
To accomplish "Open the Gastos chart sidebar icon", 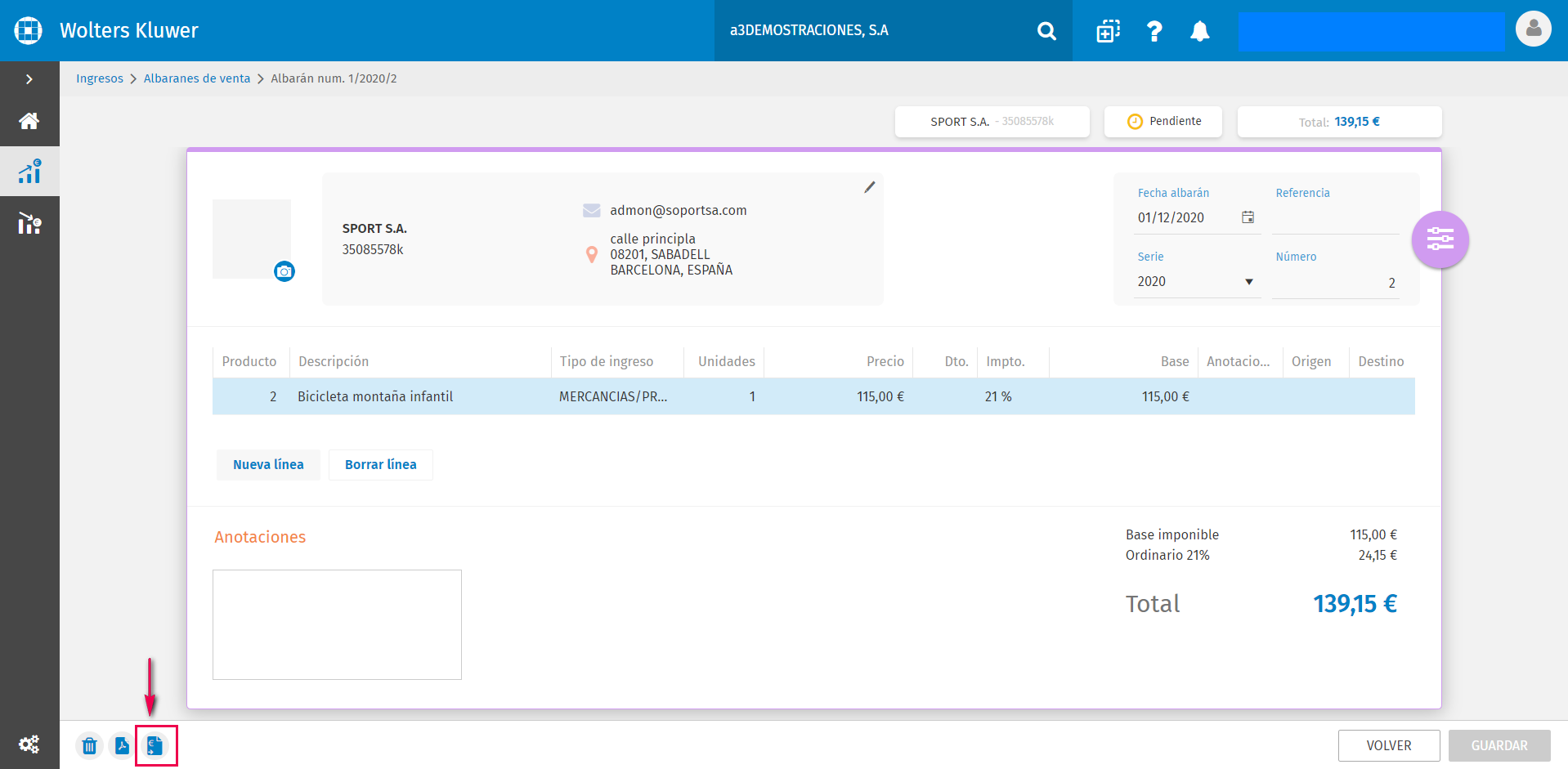I will [x=29, y=222].
